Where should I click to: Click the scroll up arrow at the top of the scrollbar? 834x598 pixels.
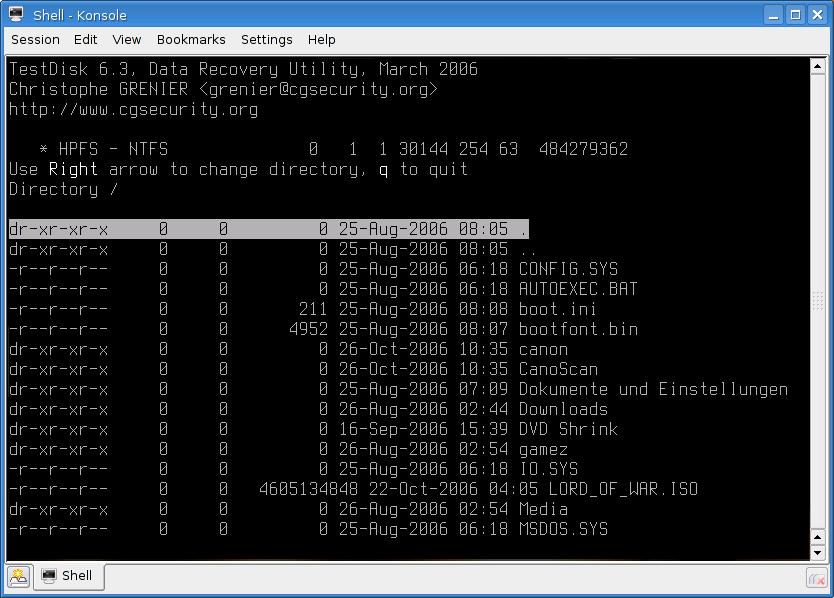coord(818,67)
